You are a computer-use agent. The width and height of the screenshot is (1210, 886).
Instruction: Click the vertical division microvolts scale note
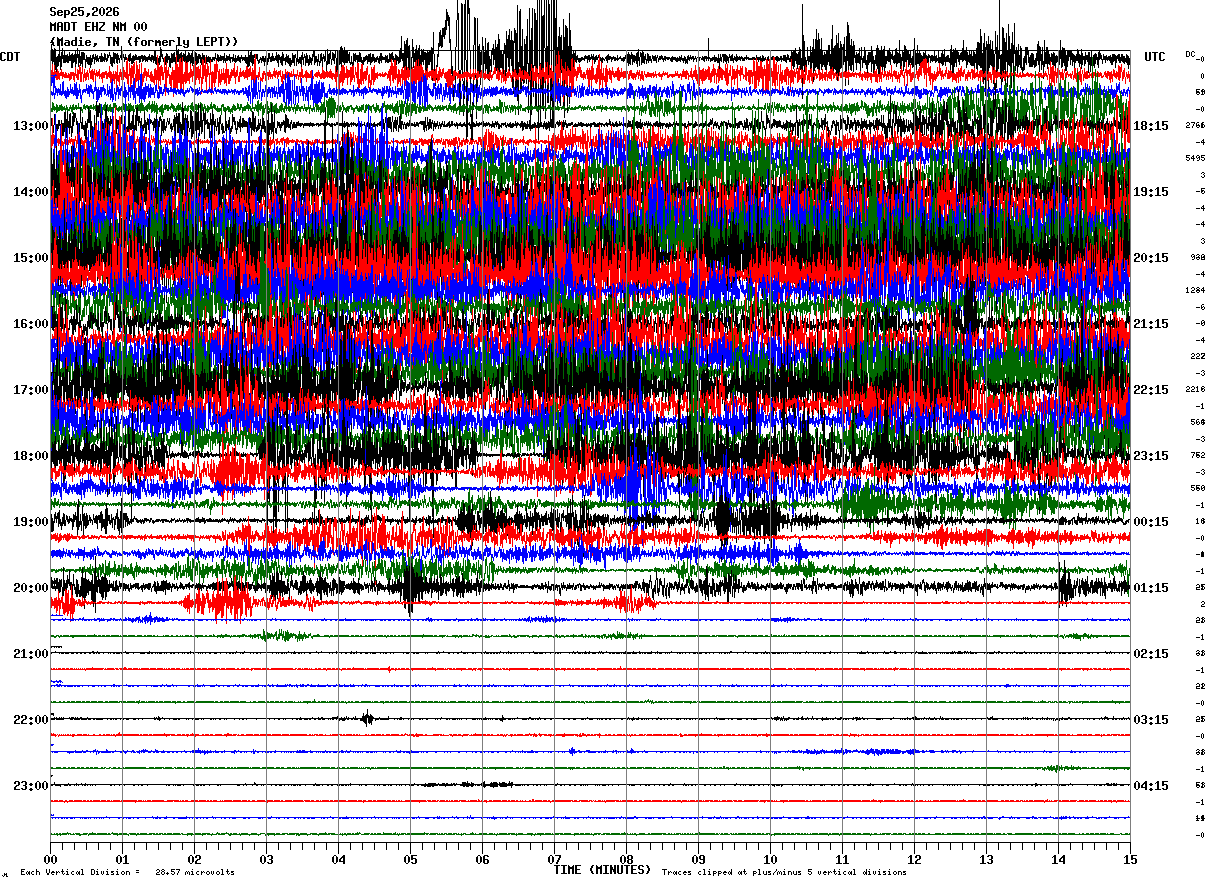point(127,872)
